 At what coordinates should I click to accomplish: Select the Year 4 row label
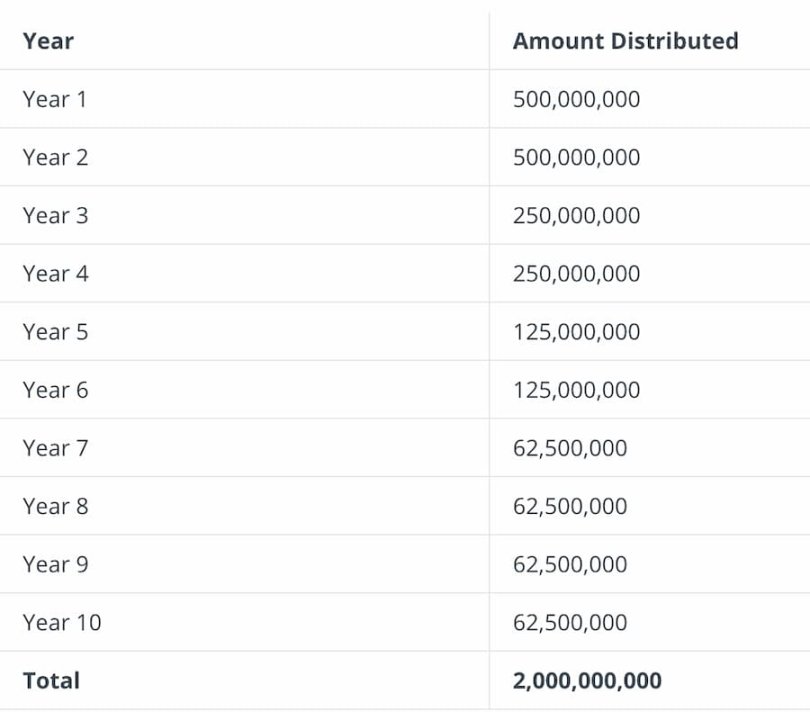click(x=55, y=273)
